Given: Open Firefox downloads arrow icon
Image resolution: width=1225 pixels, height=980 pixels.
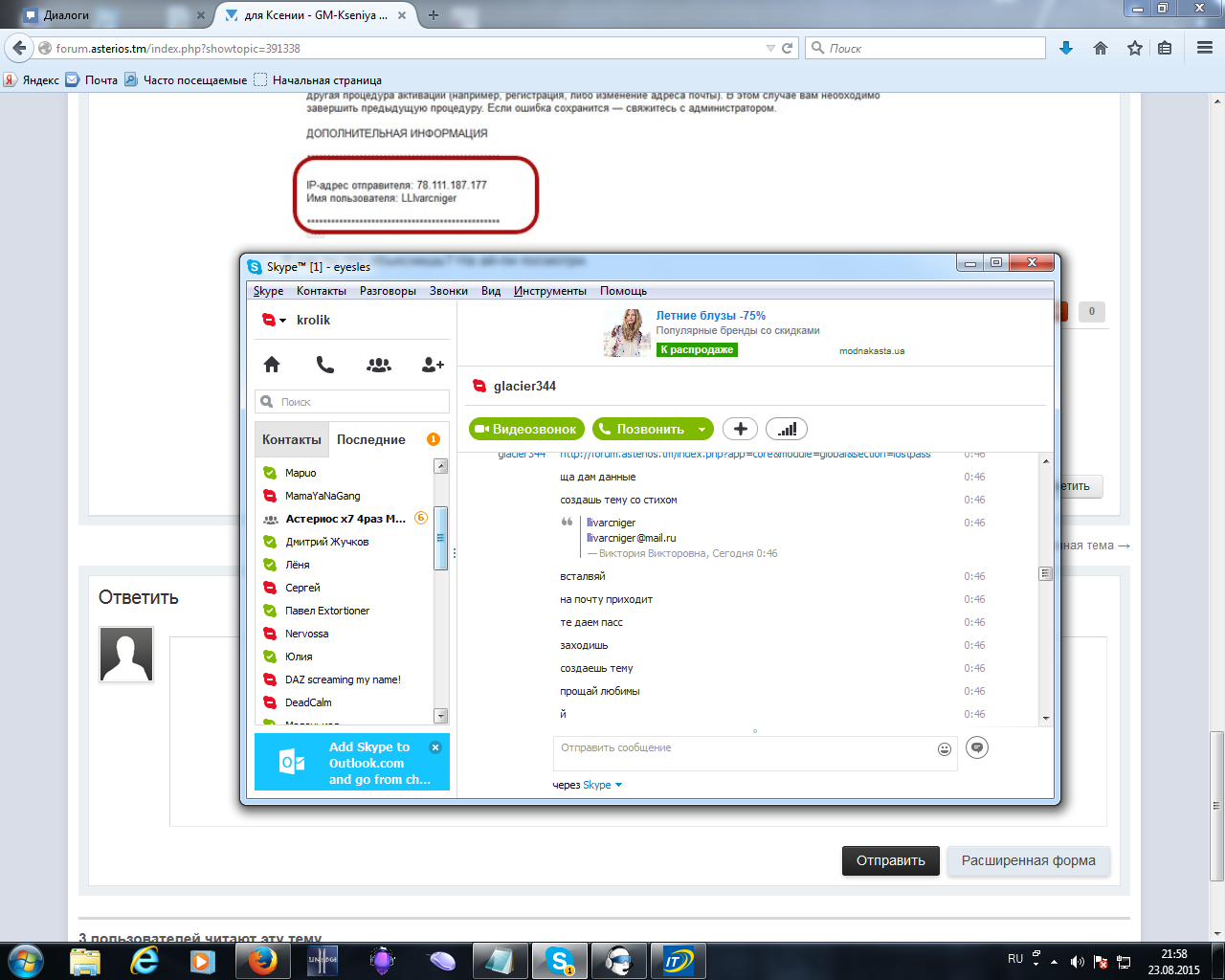Looking at the screenshot, I should coord(1066,48).
